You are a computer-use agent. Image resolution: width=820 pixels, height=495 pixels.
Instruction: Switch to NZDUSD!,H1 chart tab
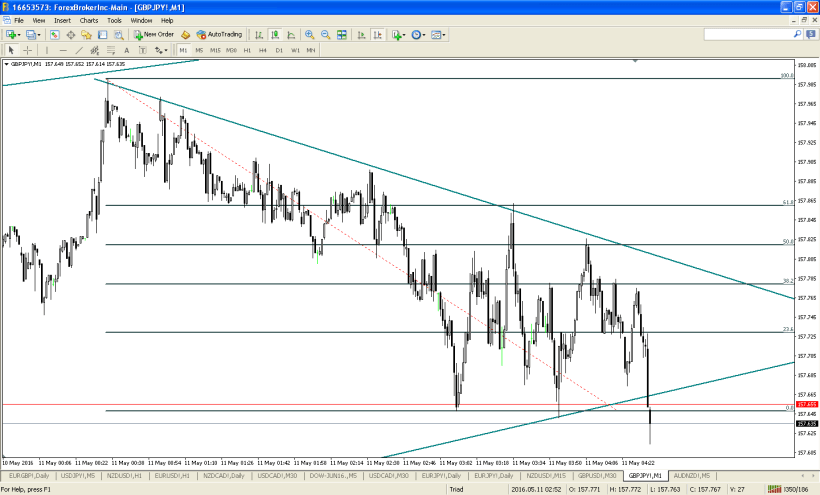pyautogui.click(x=124, y=476)
